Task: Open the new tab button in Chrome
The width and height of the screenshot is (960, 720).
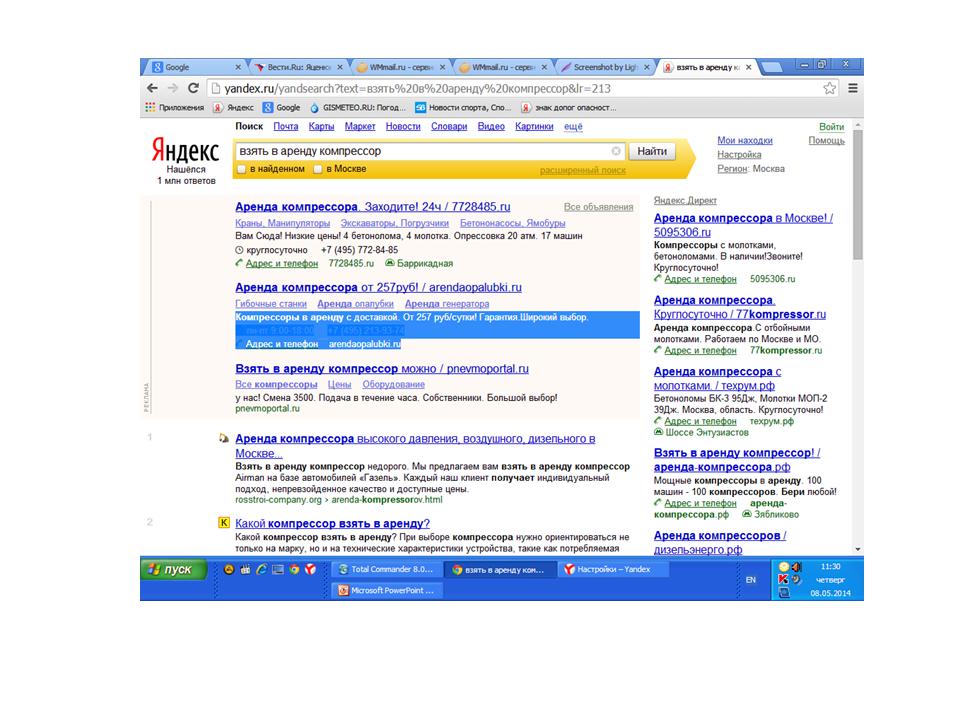Action: click(x=771, y=67)
